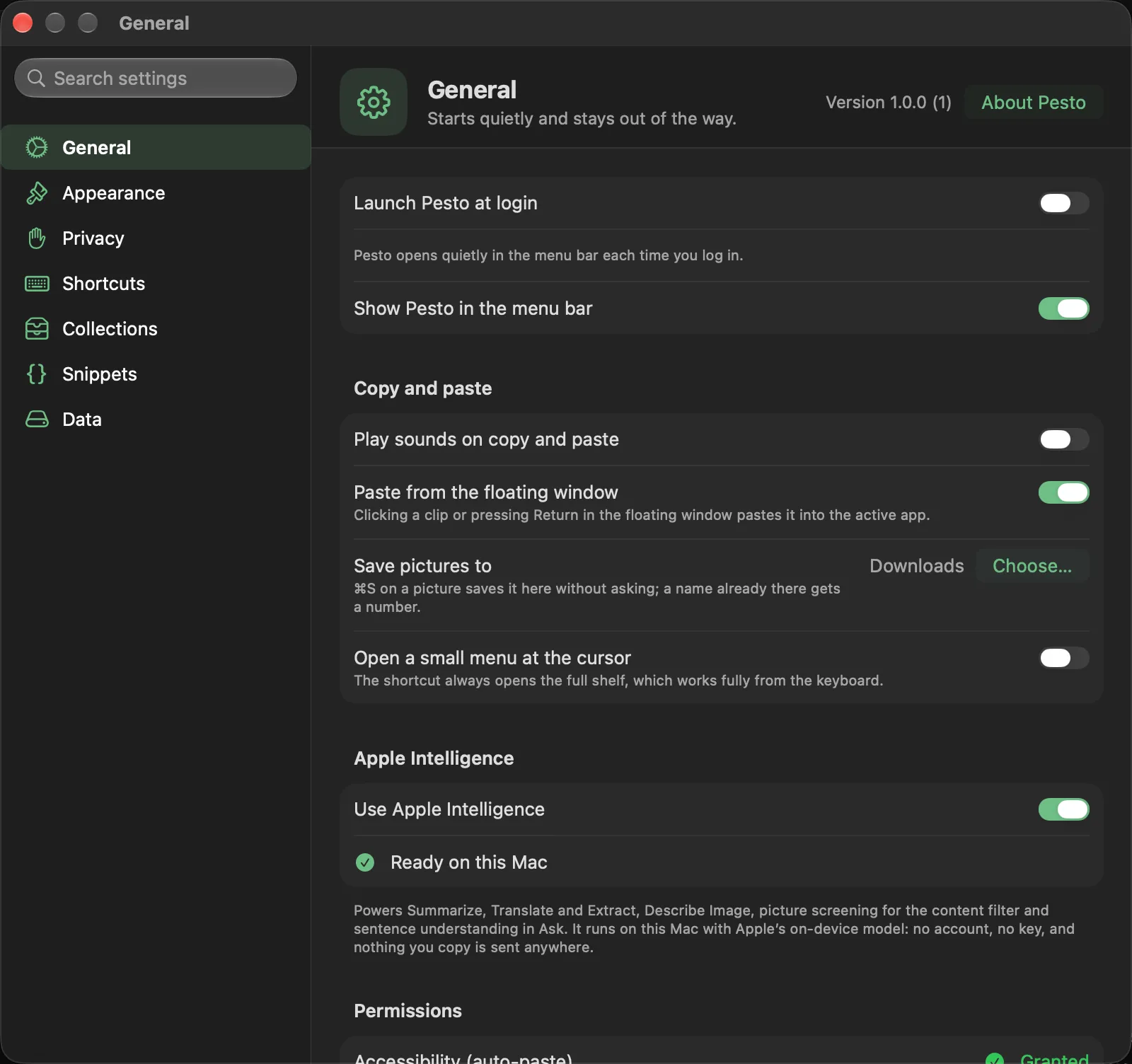Click the green checkmark next to Granted
Viewport: 1132px width, 1064px height.
click(x=995, y=1058)
